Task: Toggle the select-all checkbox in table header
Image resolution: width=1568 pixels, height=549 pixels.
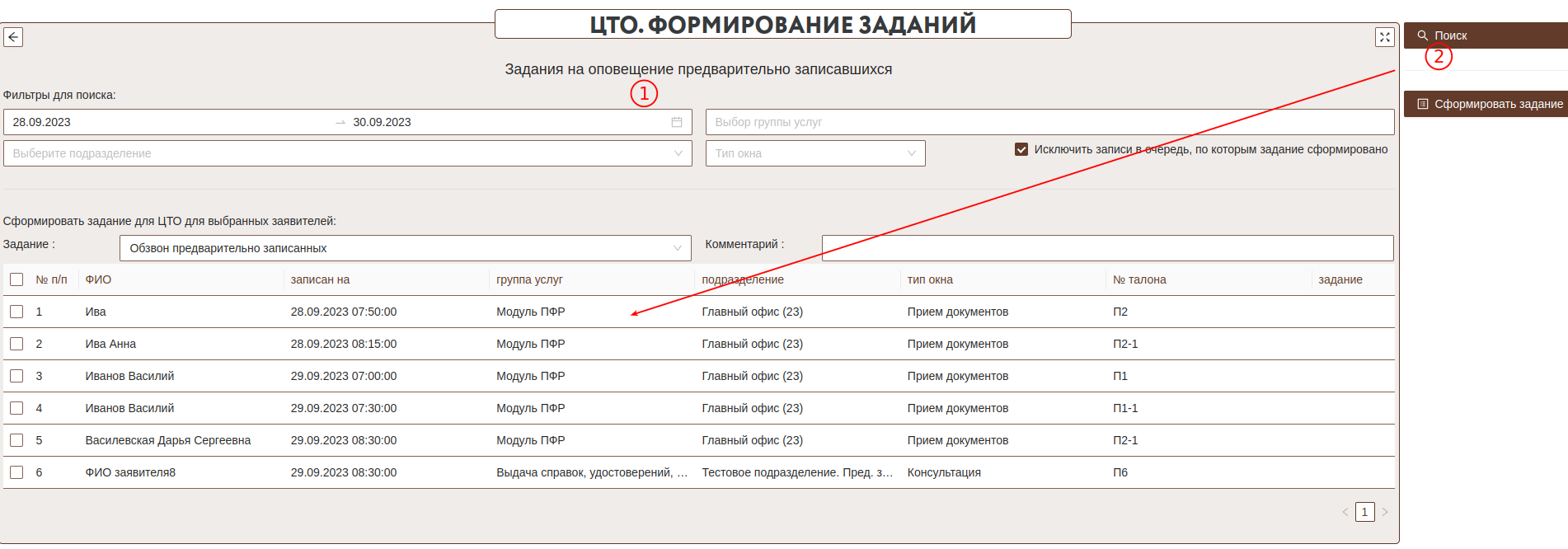Action: pyautogui.click(x=16, y=279)
